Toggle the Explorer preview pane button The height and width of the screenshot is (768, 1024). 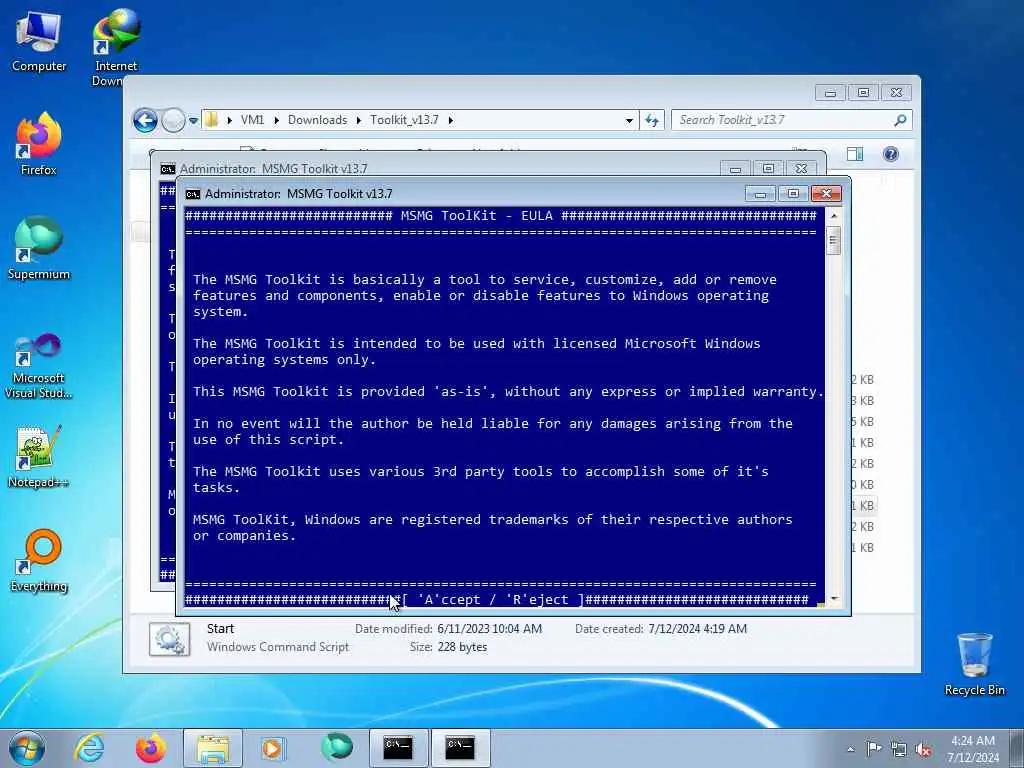click(x=855, y=154)
